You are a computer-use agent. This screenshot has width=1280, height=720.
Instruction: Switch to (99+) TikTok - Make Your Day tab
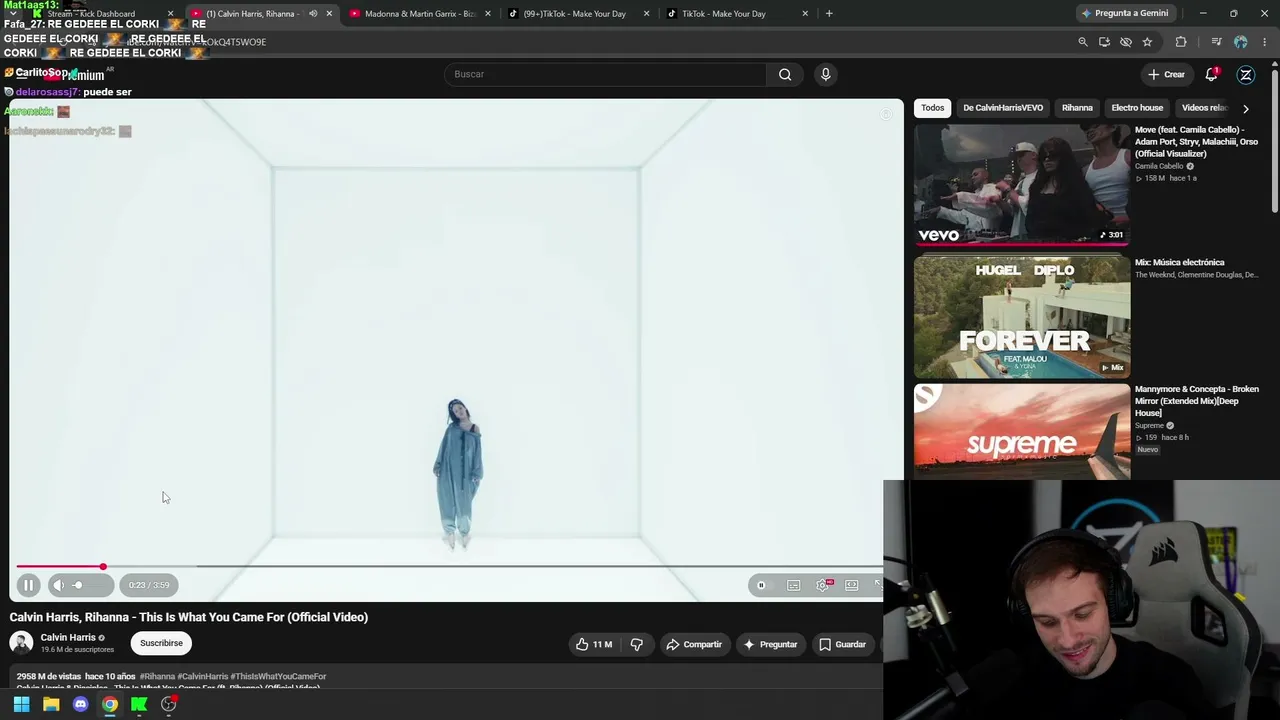[575, 14]
